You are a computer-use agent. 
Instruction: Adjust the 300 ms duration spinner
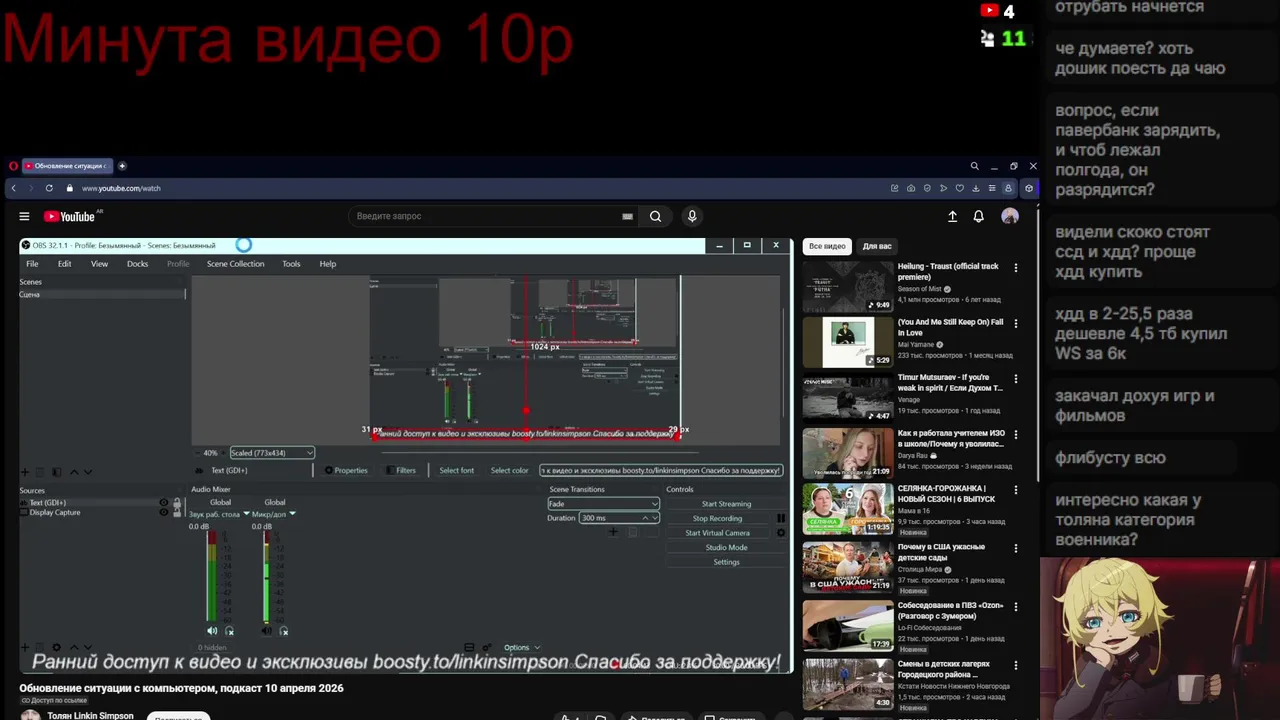(x=619, y=518)
